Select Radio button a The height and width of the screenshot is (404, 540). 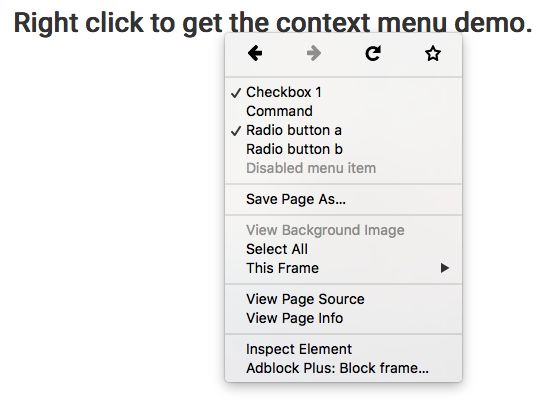click(x=343, y=130)
